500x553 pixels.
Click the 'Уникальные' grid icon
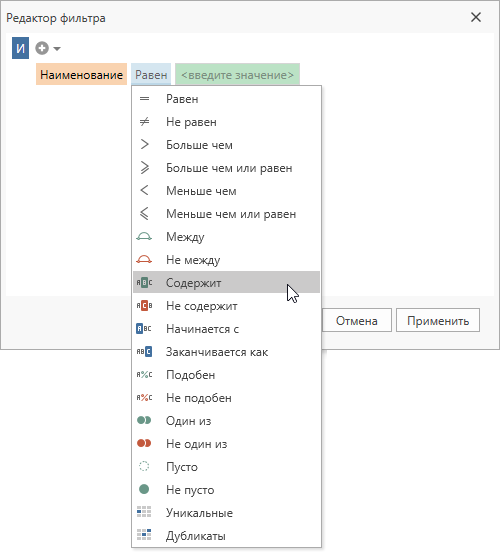[144, 512]
